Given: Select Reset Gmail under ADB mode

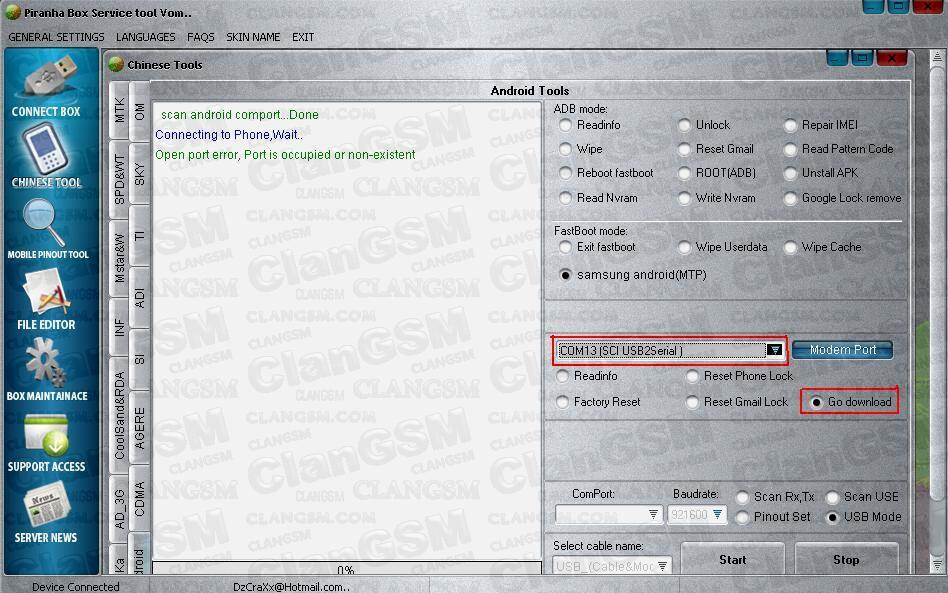Looking at the screenshot, I should coord(684,149).
